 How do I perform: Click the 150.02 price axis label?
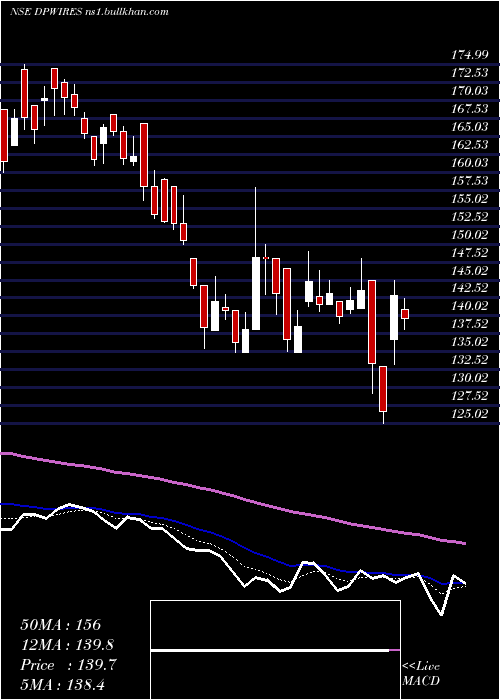click(x=470, y=234)
